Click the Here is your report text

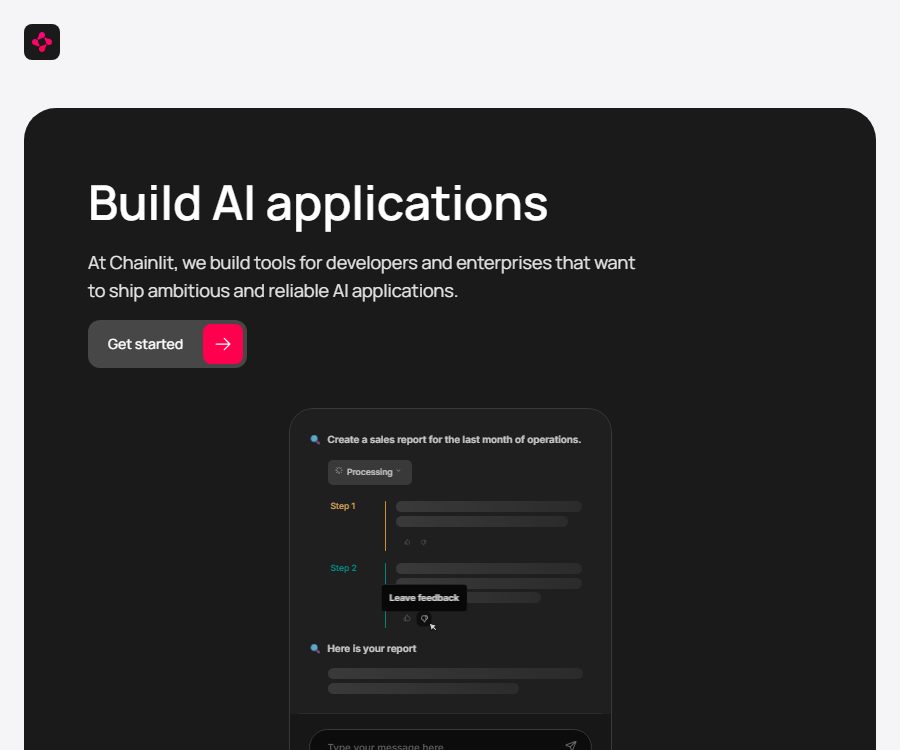(371, 648)
